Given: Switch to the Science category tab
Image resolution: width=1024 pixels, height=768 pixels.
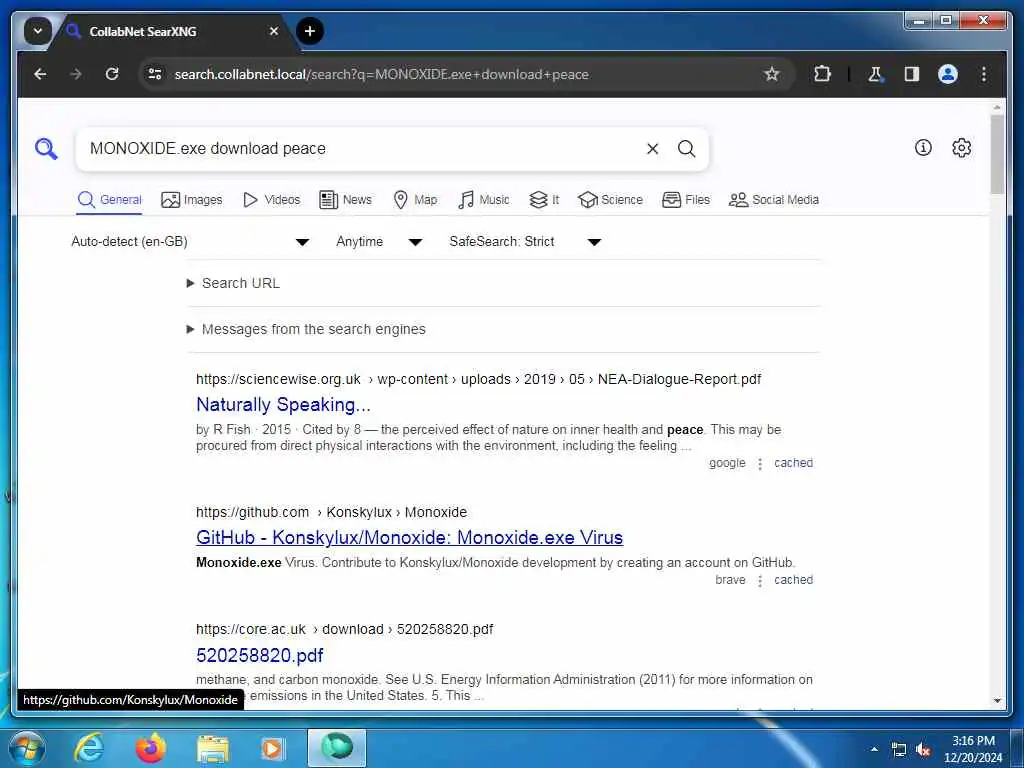Looking at the screenshot, I should [611, 200].
